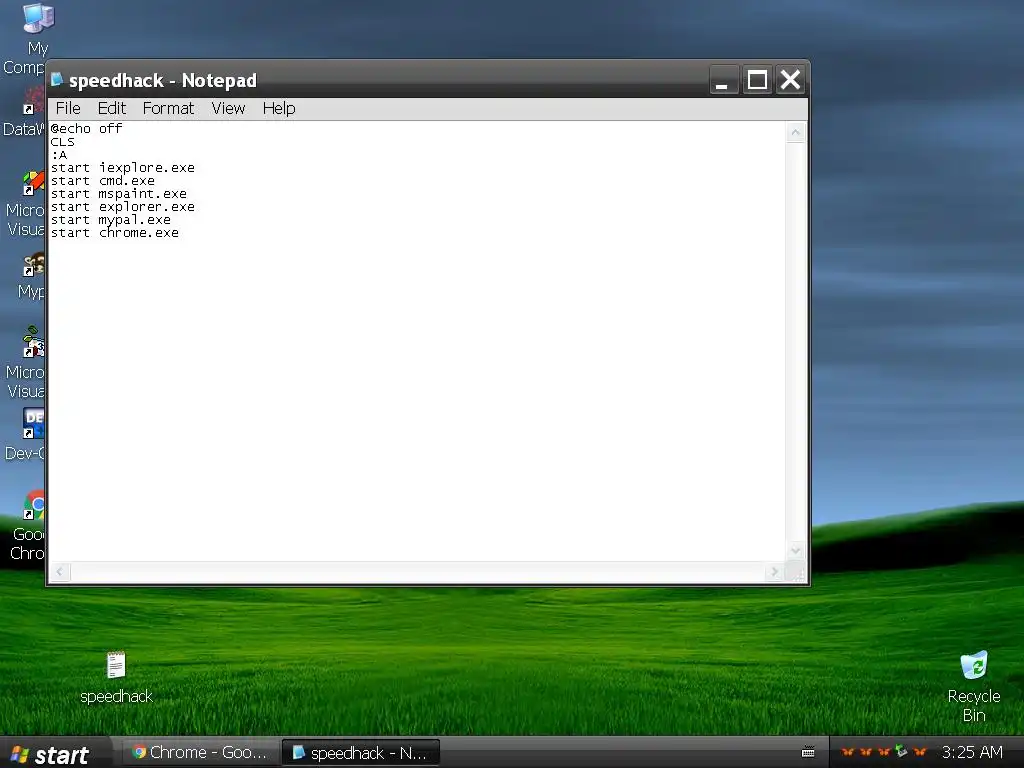Image resolution: width=1024 pixels, height=768 pixels.
Task: Select the DataW desktop shortcut
Action: click(x=24, y=111)
